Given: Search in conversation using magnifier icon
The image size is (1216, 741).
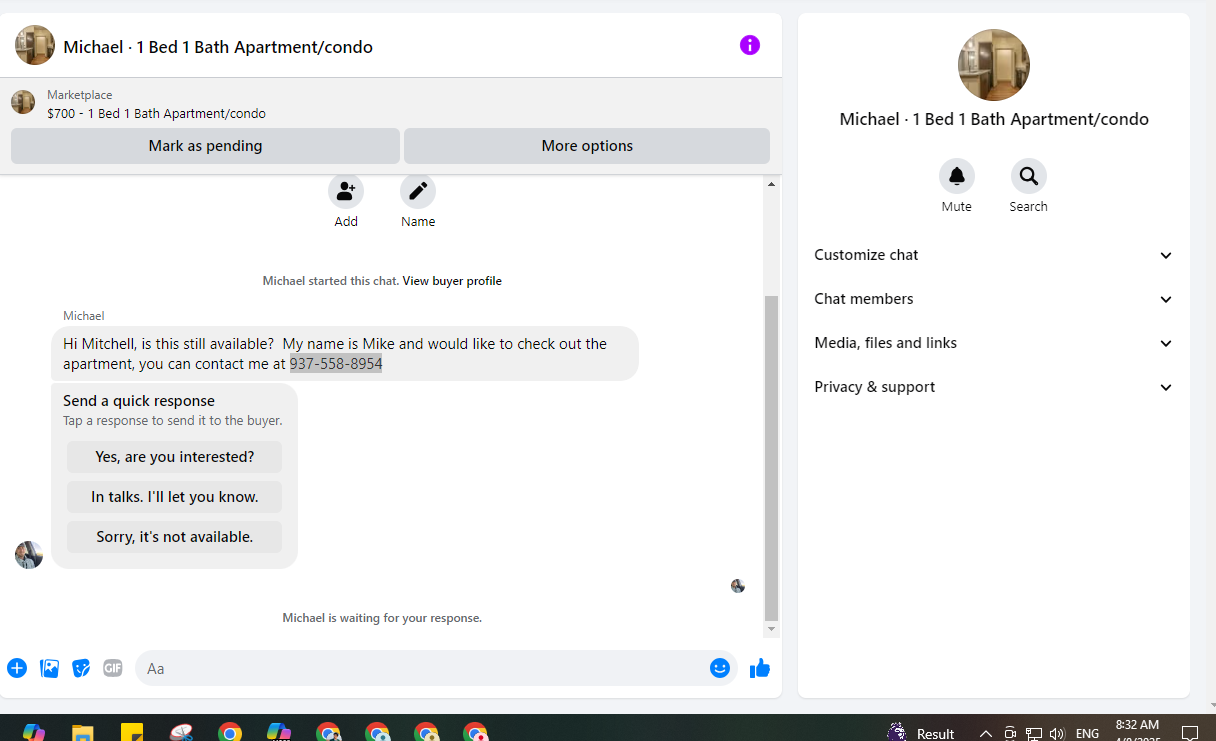Looking at the screenshot, I should 1029,176.
